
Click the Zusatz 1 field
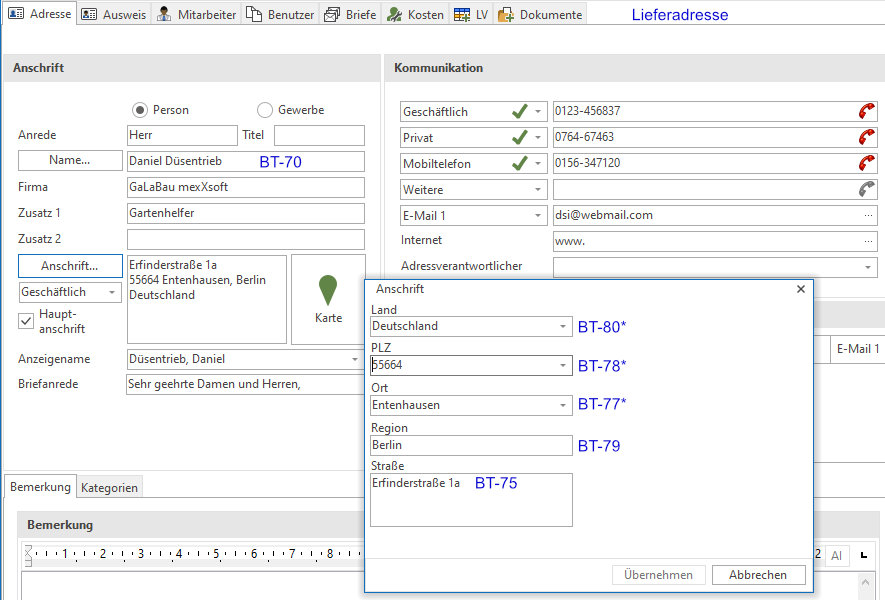[x=246, y=213]
